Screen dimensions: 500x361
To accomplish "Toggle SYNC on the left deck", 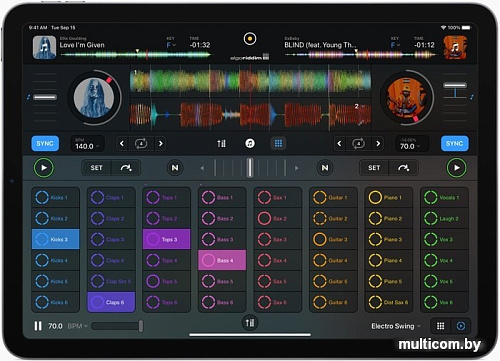I will [45, 144].
